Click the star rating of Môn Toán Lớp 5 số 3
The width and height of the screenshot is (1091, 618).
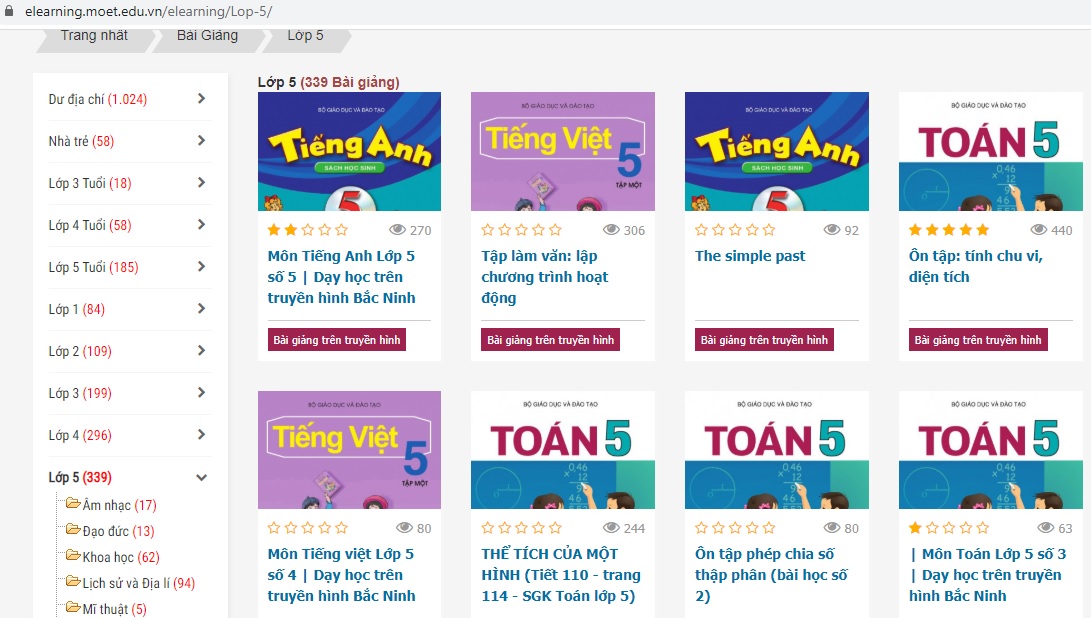(x=948, y=528)
